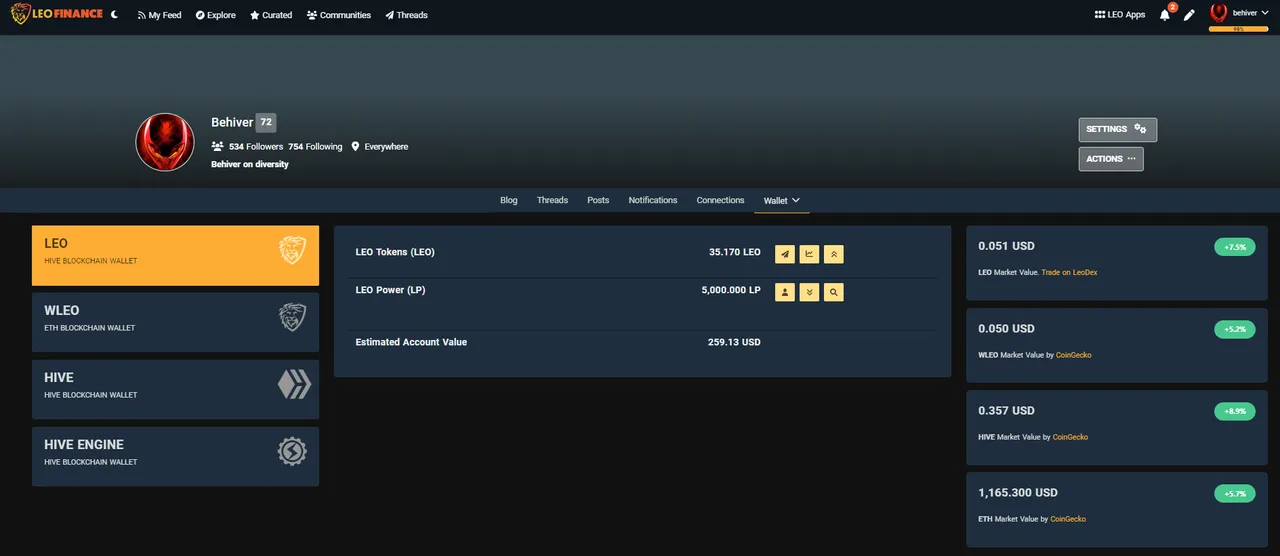Send LEO tokens with paper-plane icon

pyautogui.click(x=785, y=254)
